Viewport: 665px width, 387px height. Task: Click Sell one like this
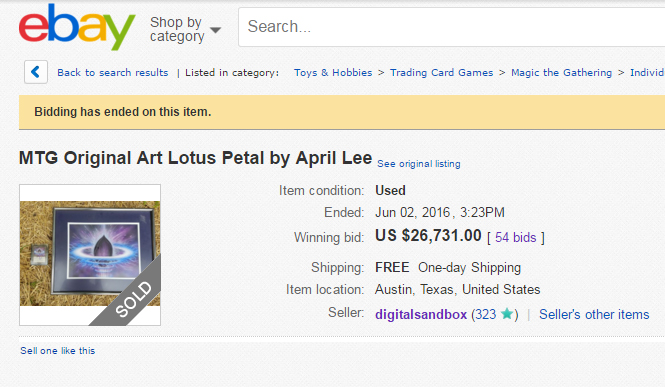(x=58, y=351)
